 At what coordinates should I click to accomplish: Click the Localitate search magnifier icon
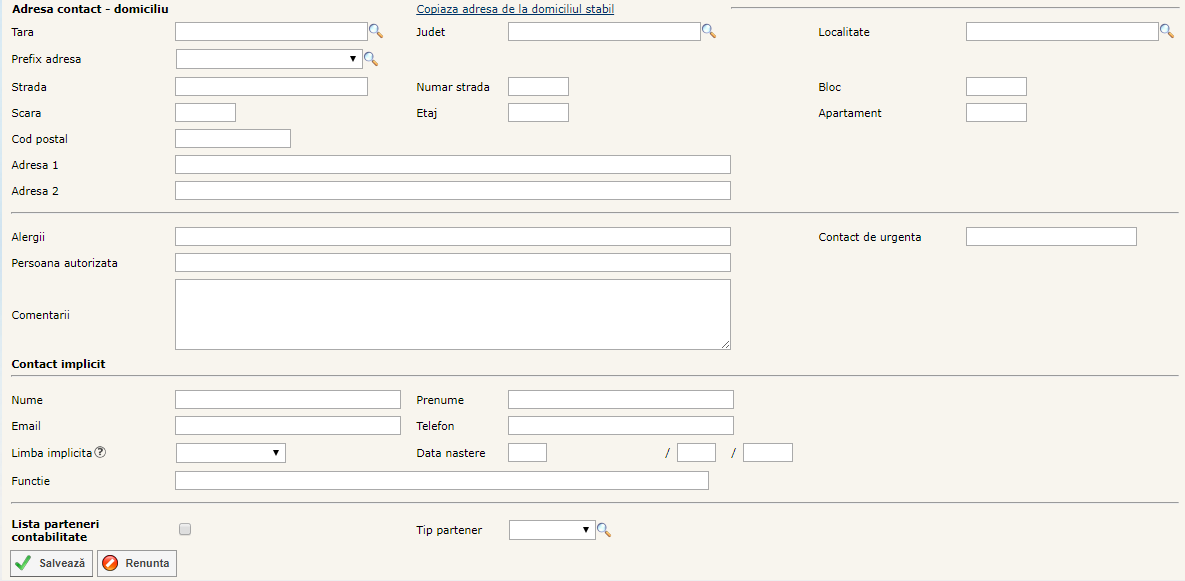(1166, 32)
